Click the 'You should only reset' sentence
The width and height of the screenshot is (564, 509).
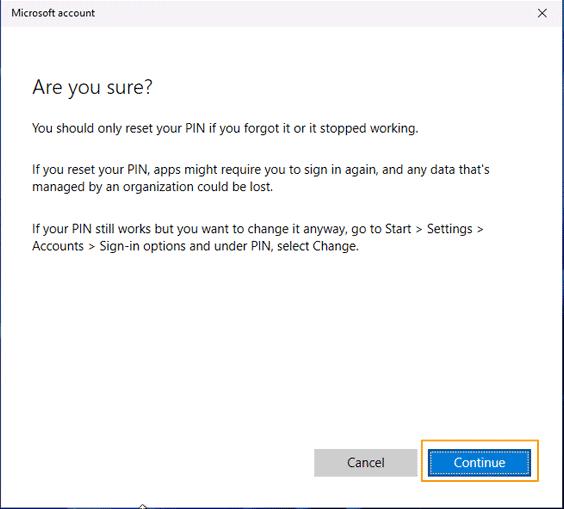pos(225,128)
